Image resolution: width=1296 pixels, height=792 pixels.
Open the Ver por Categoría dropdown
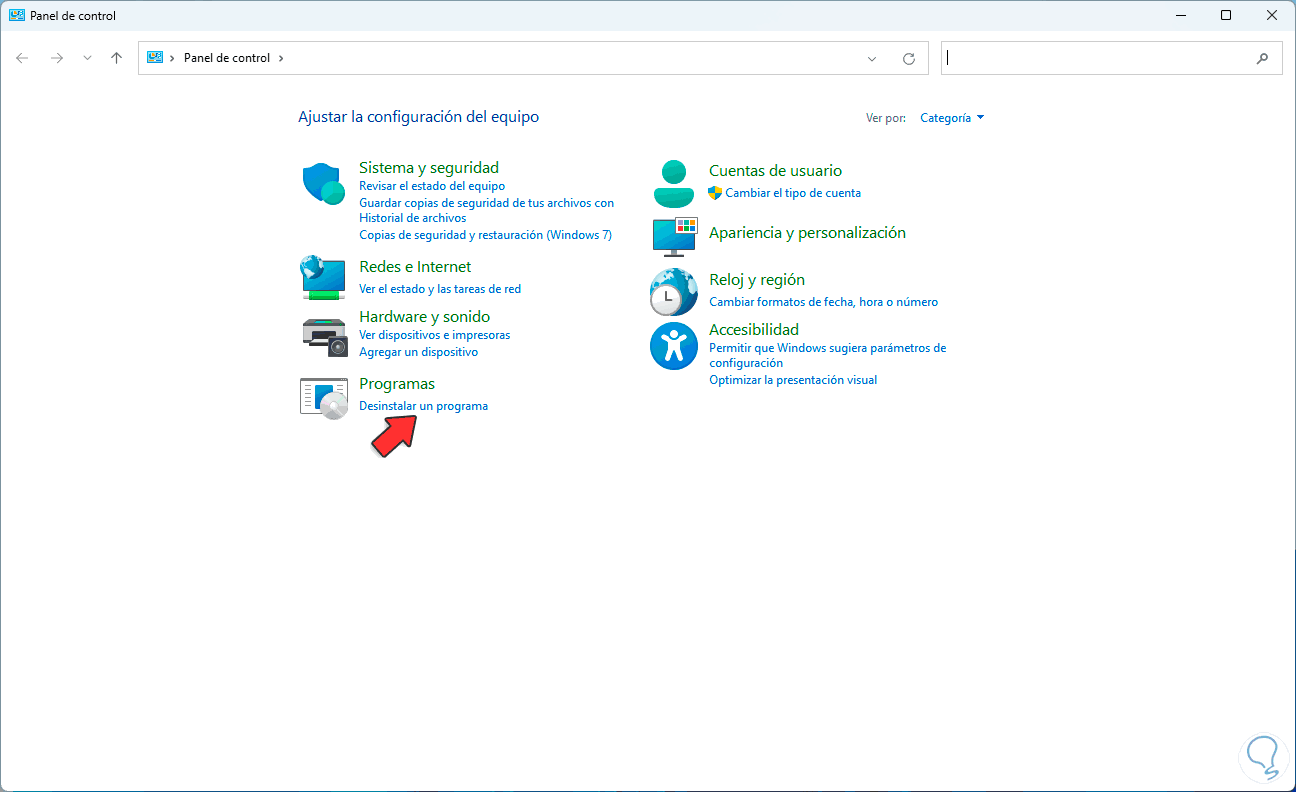point(952,118)
